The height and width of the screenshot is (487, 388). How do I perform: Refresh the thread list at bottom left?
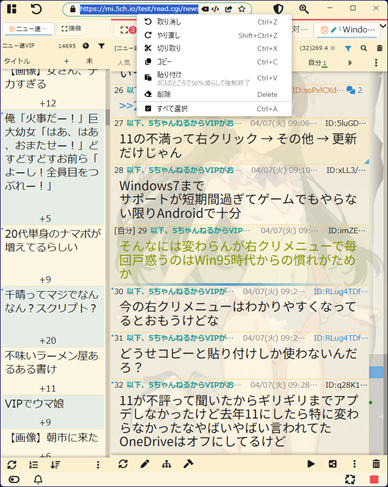tap(12, 464)
